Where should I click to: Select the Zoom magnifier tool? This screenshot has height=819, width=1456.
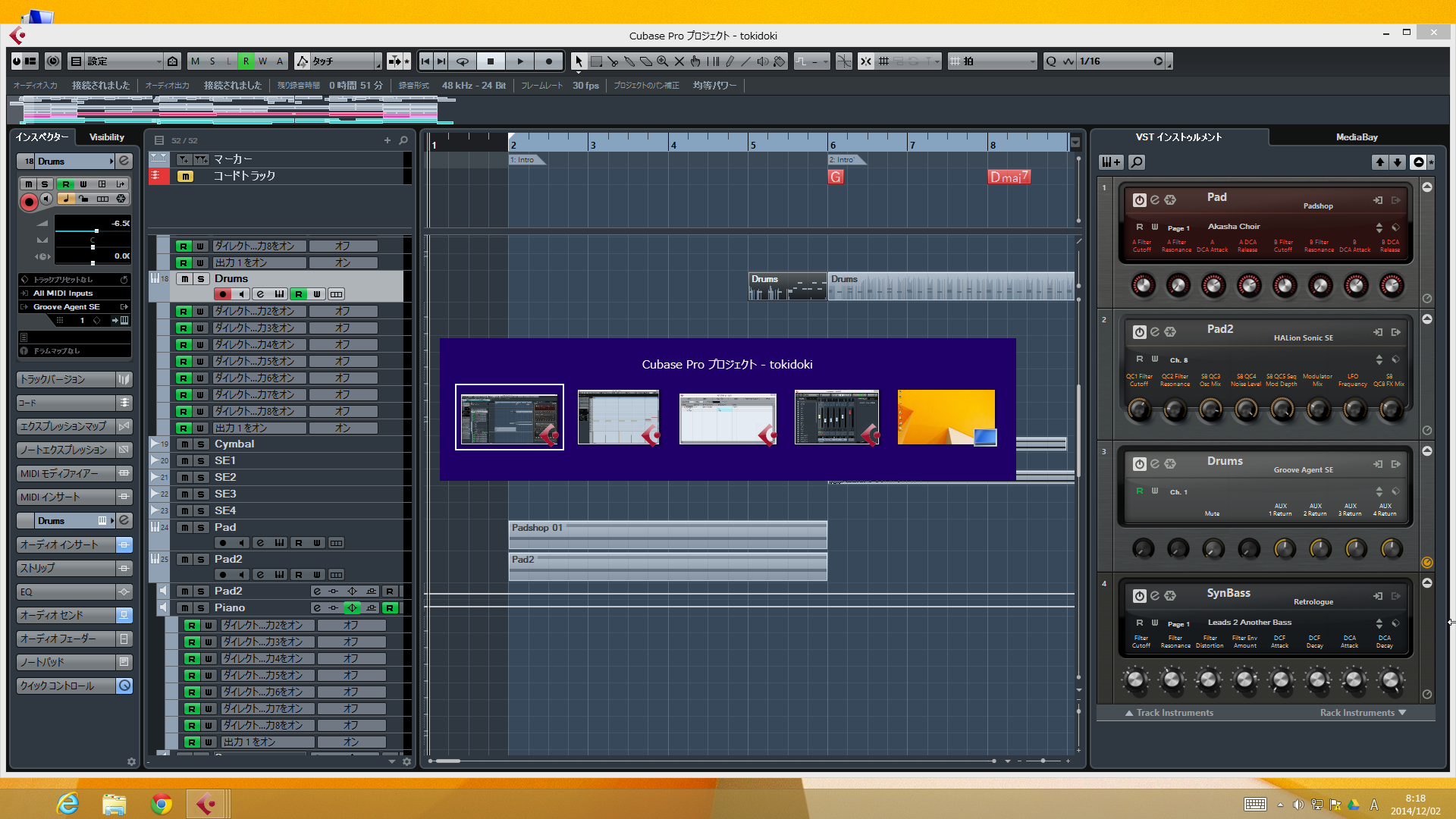click(663, 61)
